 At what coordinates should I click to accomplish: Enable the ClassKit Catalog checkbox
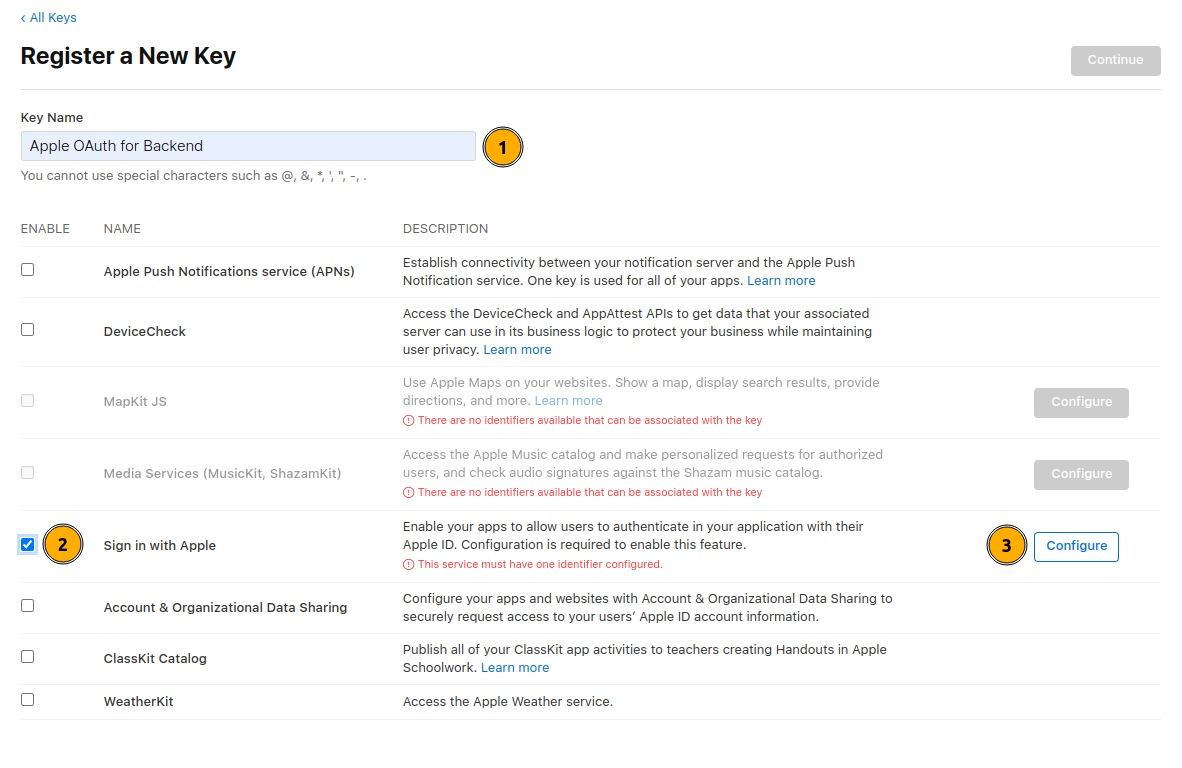point(28,657)
